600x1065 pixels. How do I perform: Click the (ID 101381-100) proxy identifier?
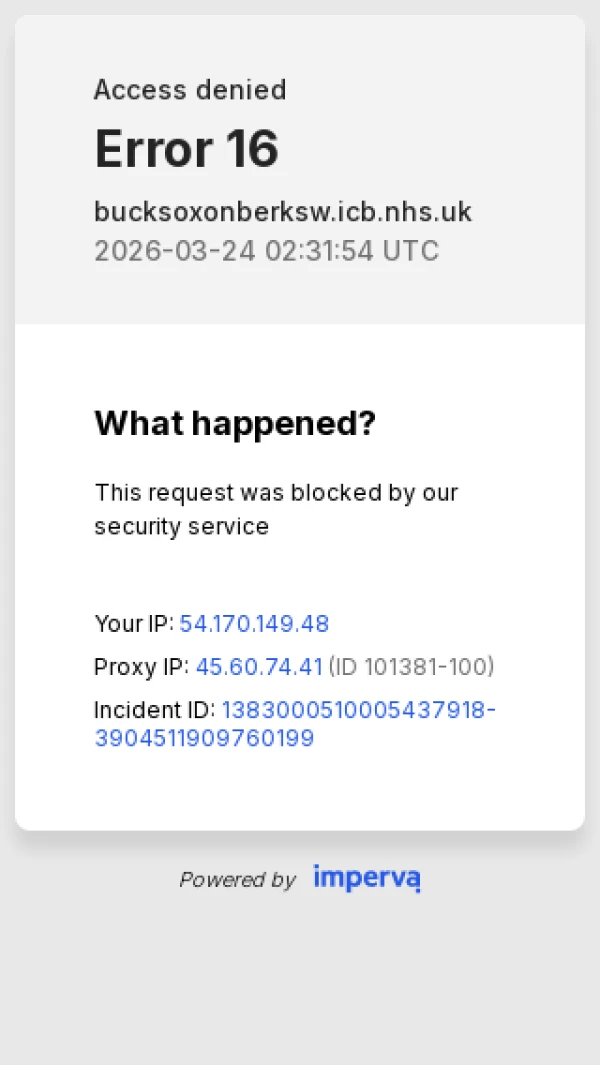[x=411, y=667]
